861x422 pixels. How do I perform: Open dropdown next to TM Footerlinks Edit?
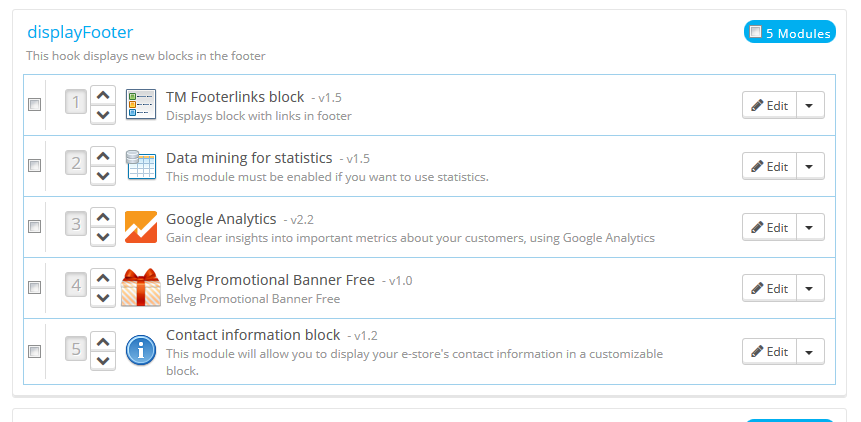[x=810, y=105]
